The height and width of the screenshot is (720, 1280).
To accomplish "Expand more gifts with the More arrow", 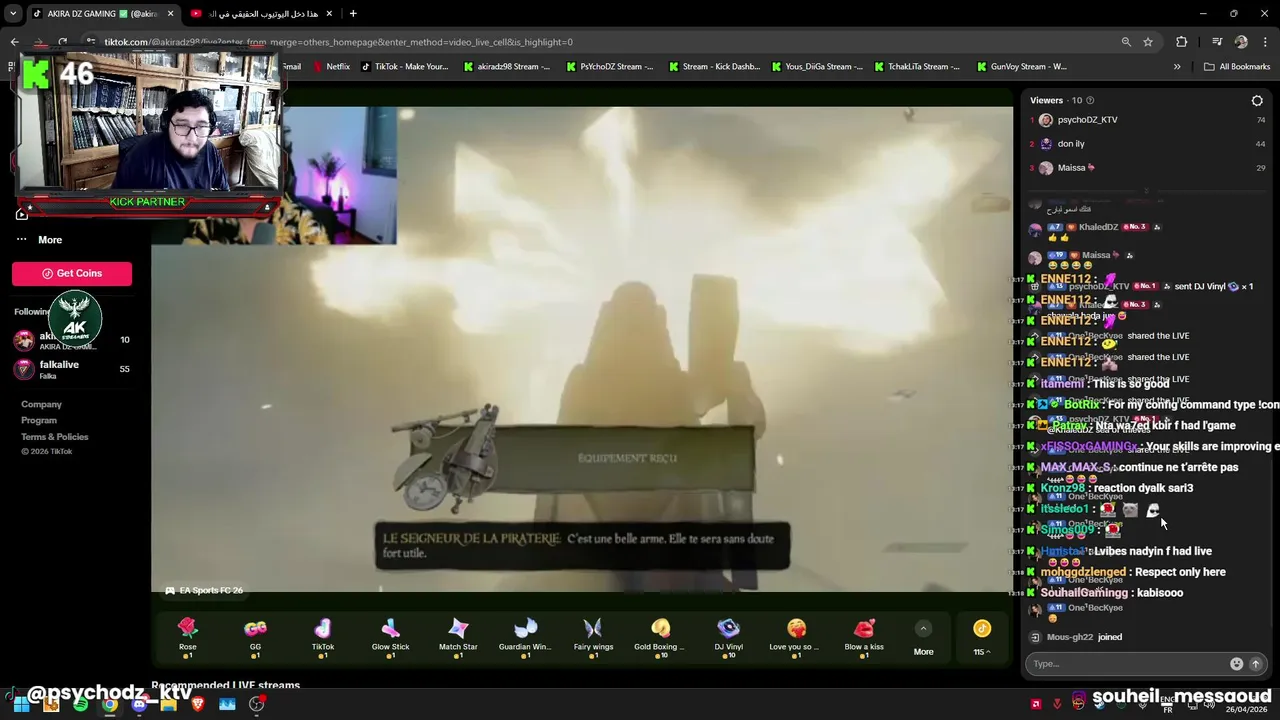I will [x=923, y=637].
